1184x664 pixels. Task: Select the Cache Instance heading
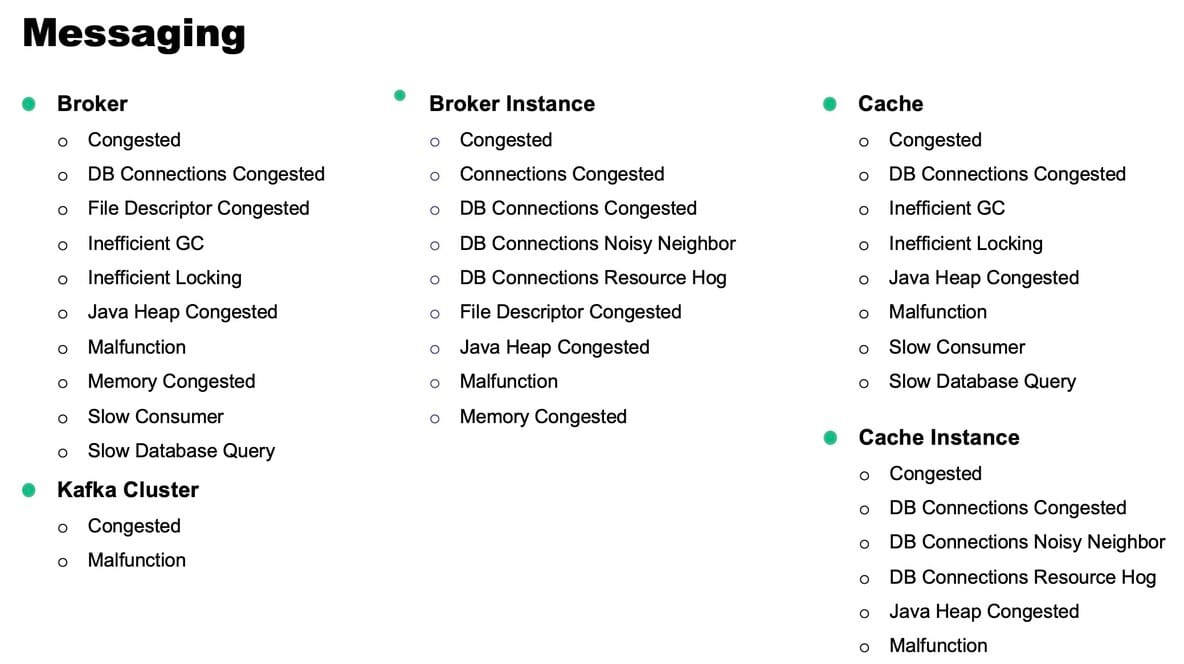point(938,438)
